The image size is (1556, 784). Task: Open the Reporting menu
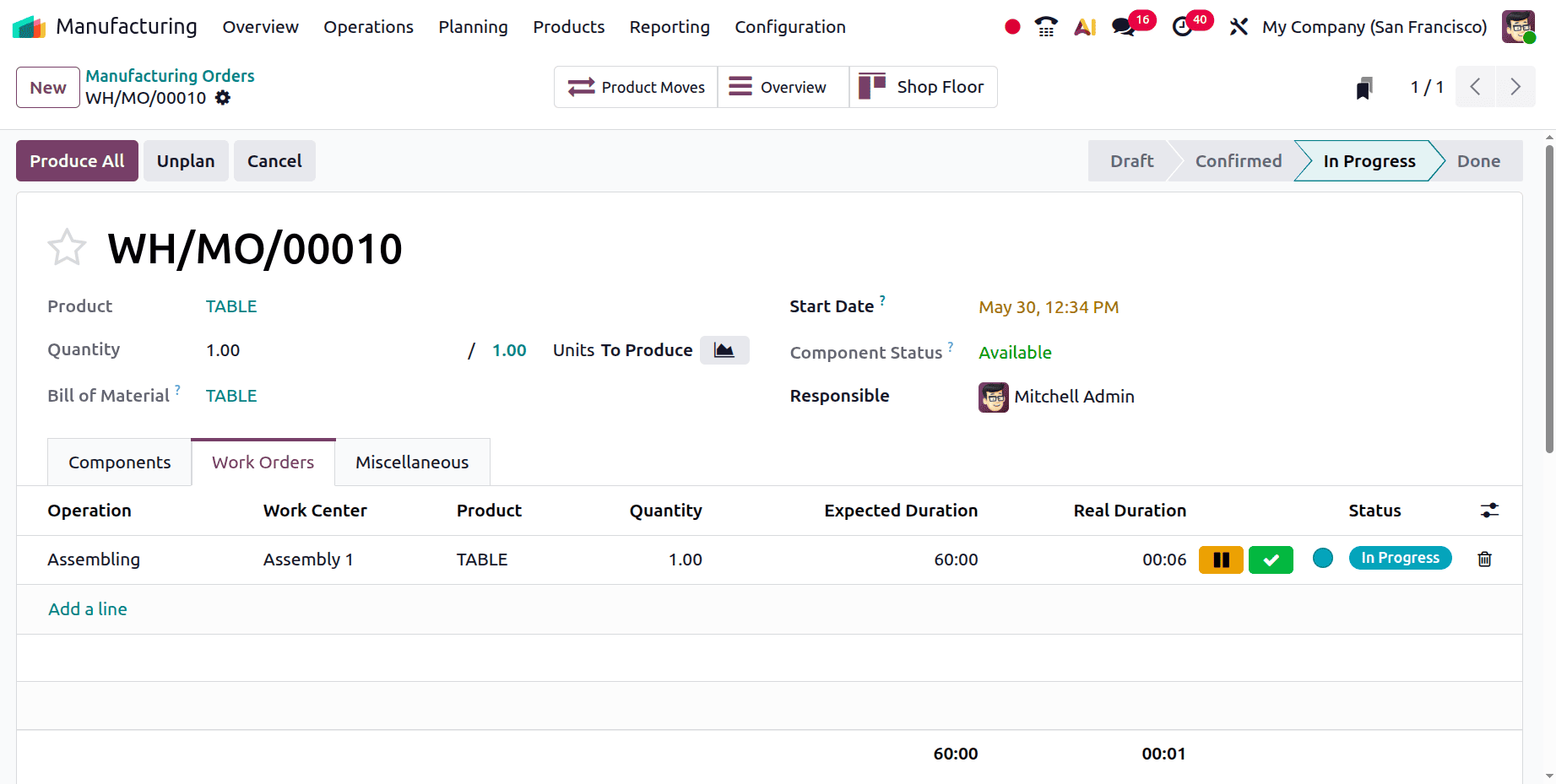tap(670, 27)
